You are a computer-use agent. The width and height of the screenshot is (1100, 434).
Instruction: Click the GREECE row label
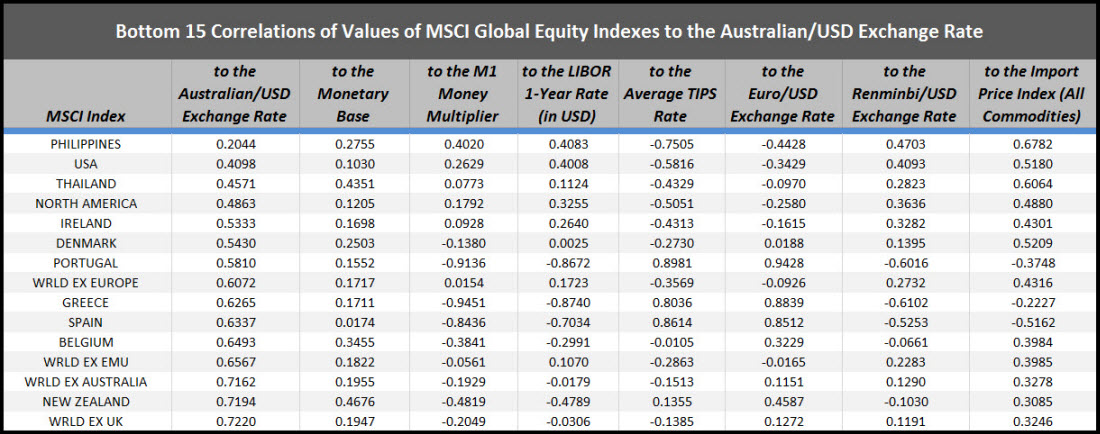coord(86,303)
